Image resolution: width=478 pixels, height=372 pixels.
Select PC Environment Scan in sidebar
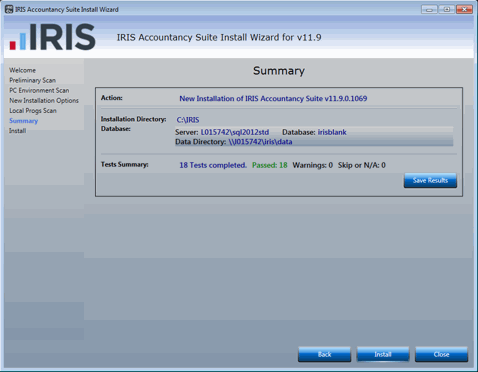tap(39, 90)
